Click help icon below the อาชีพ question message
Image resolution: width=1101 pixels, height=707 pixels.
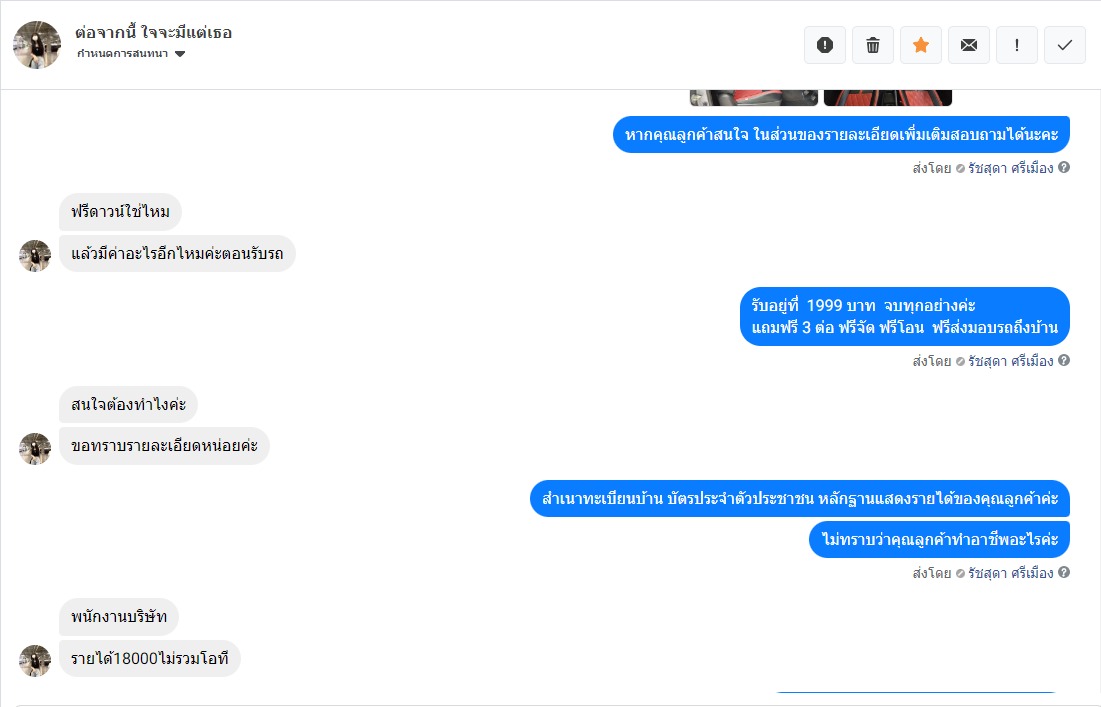[1064, 572]
